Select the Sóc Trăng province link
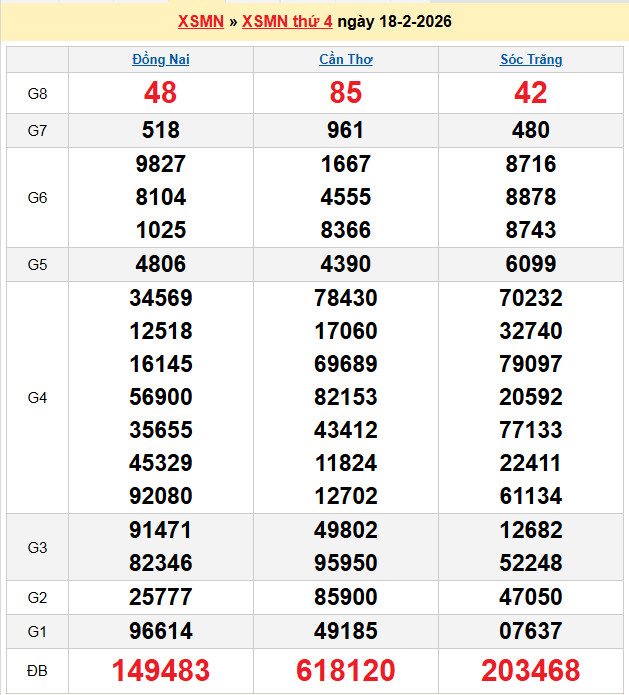This screenshot has width=629, height=695. (x=531, y=60)
